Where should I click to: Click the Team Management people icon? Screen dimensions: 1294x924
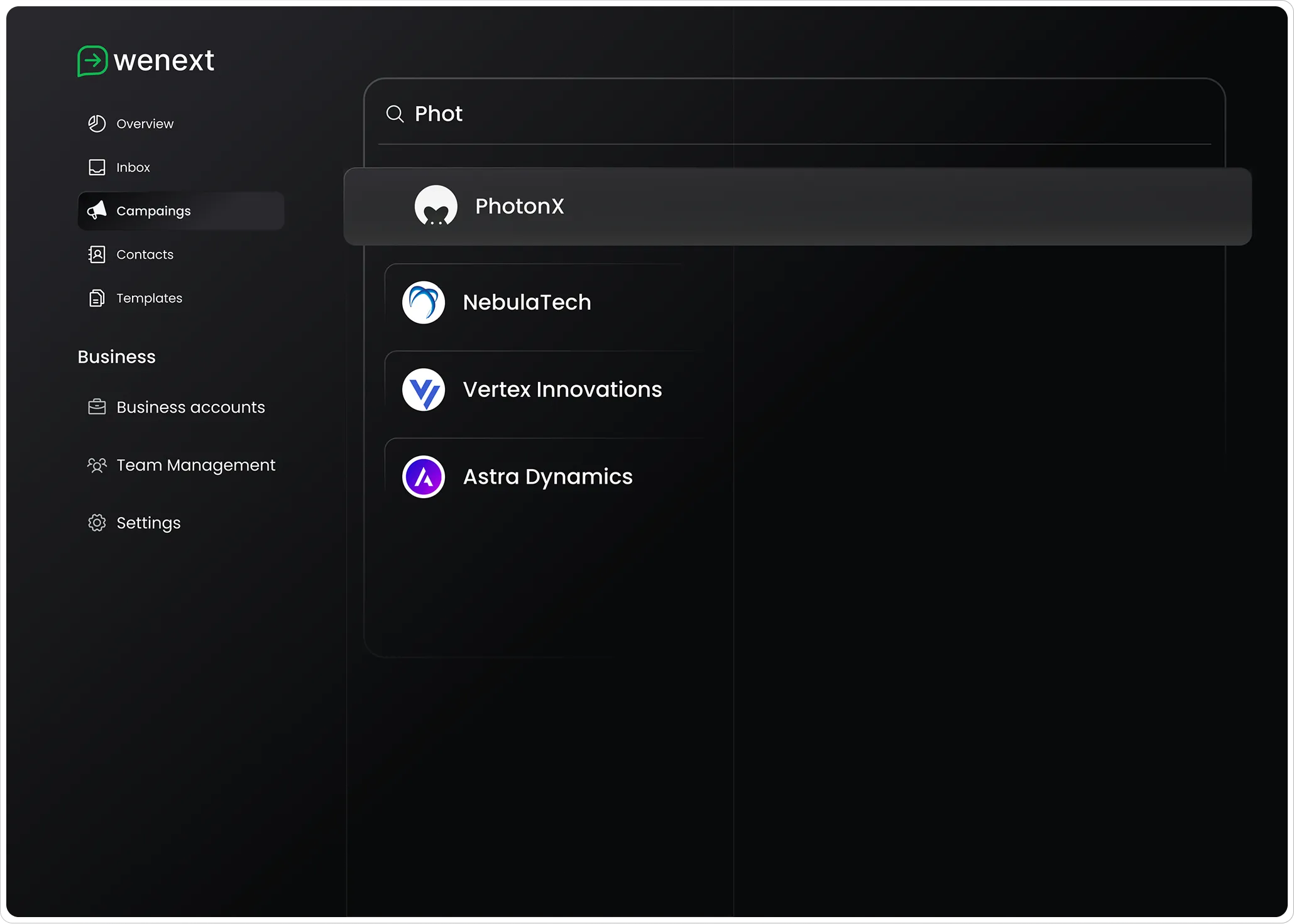pos(97,465)
